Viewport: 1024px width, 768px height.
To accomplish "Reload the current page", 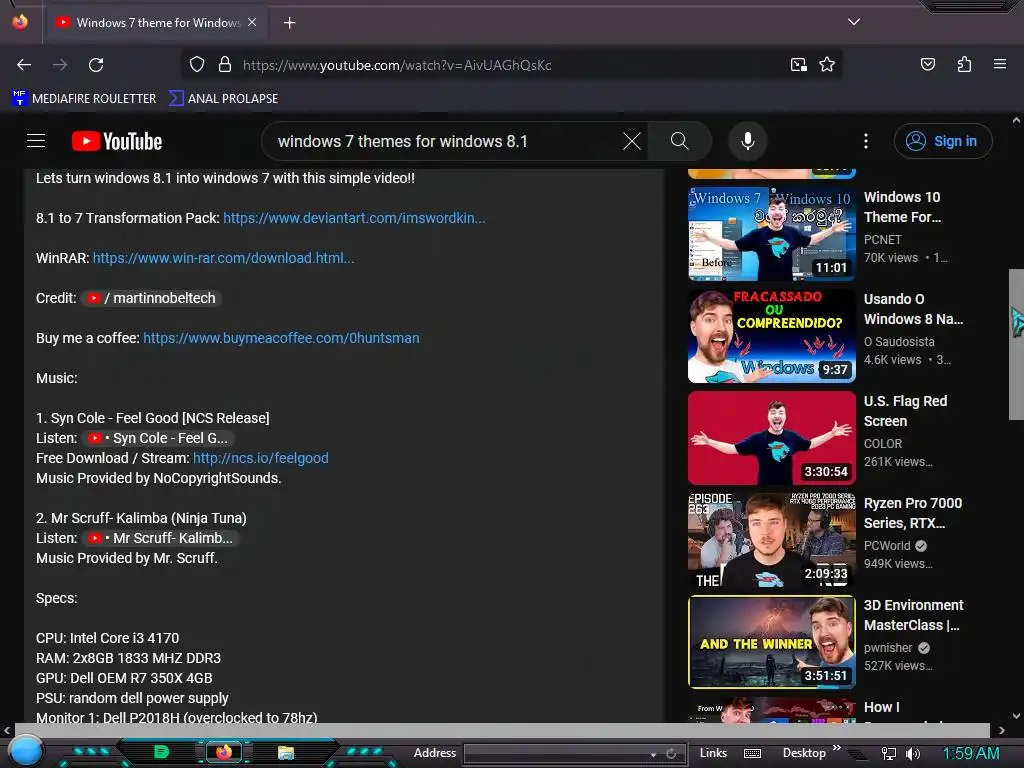I will tap(96, 65).
